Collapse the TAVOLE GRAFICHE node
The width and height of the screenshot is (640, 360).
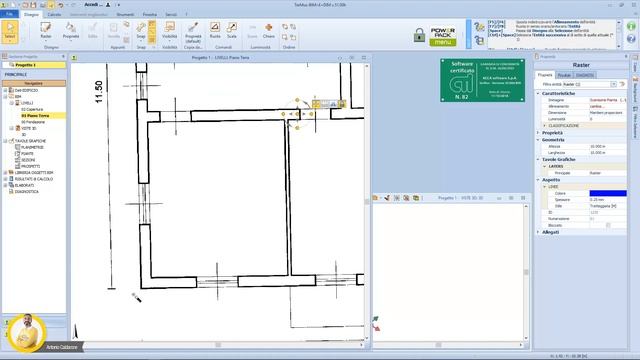pos(5,141)
